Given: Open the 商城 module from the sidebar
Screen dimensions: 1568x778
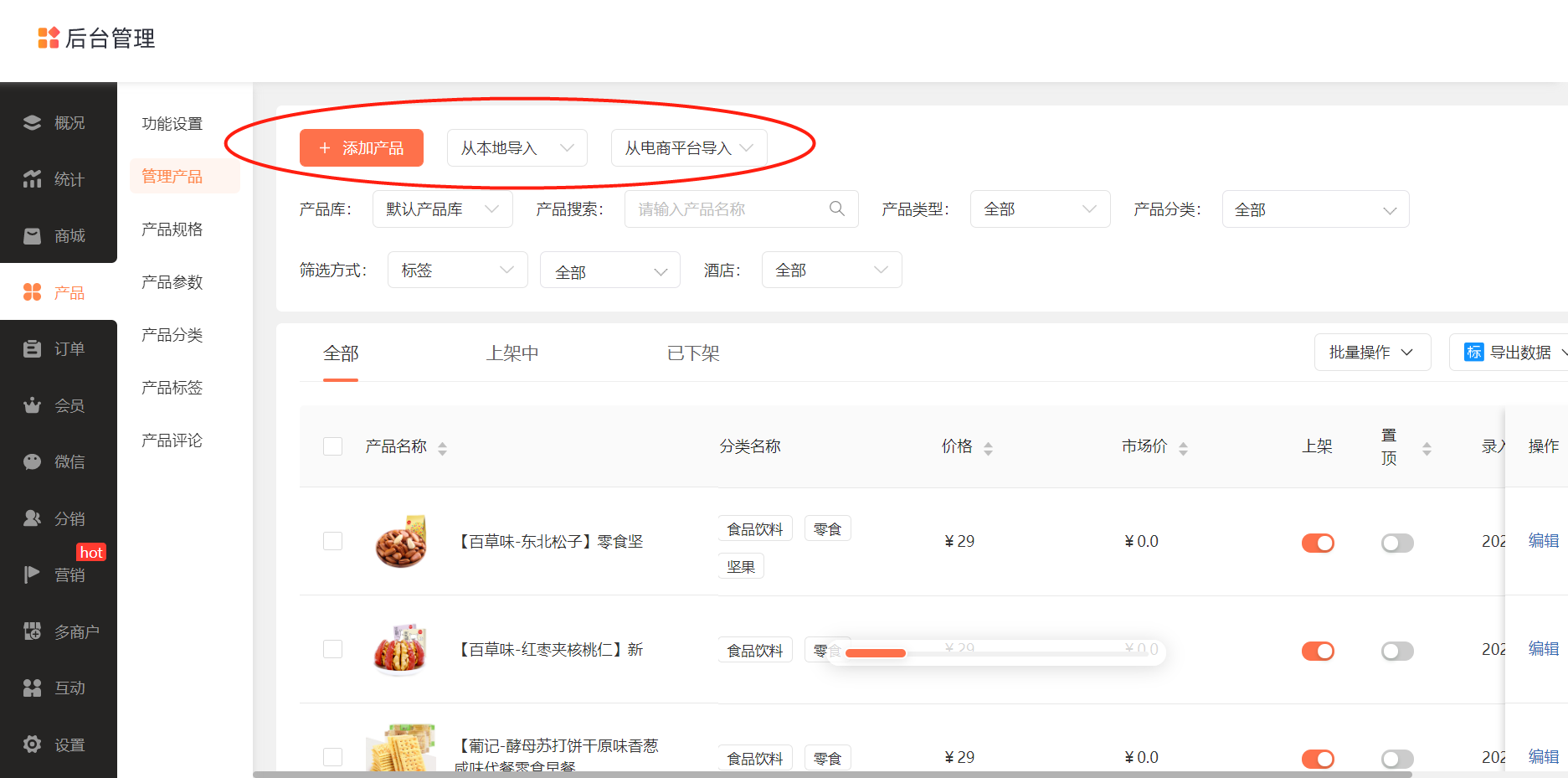Looking at the screenshot, I should pyautogui.click(x=58, y=235).
